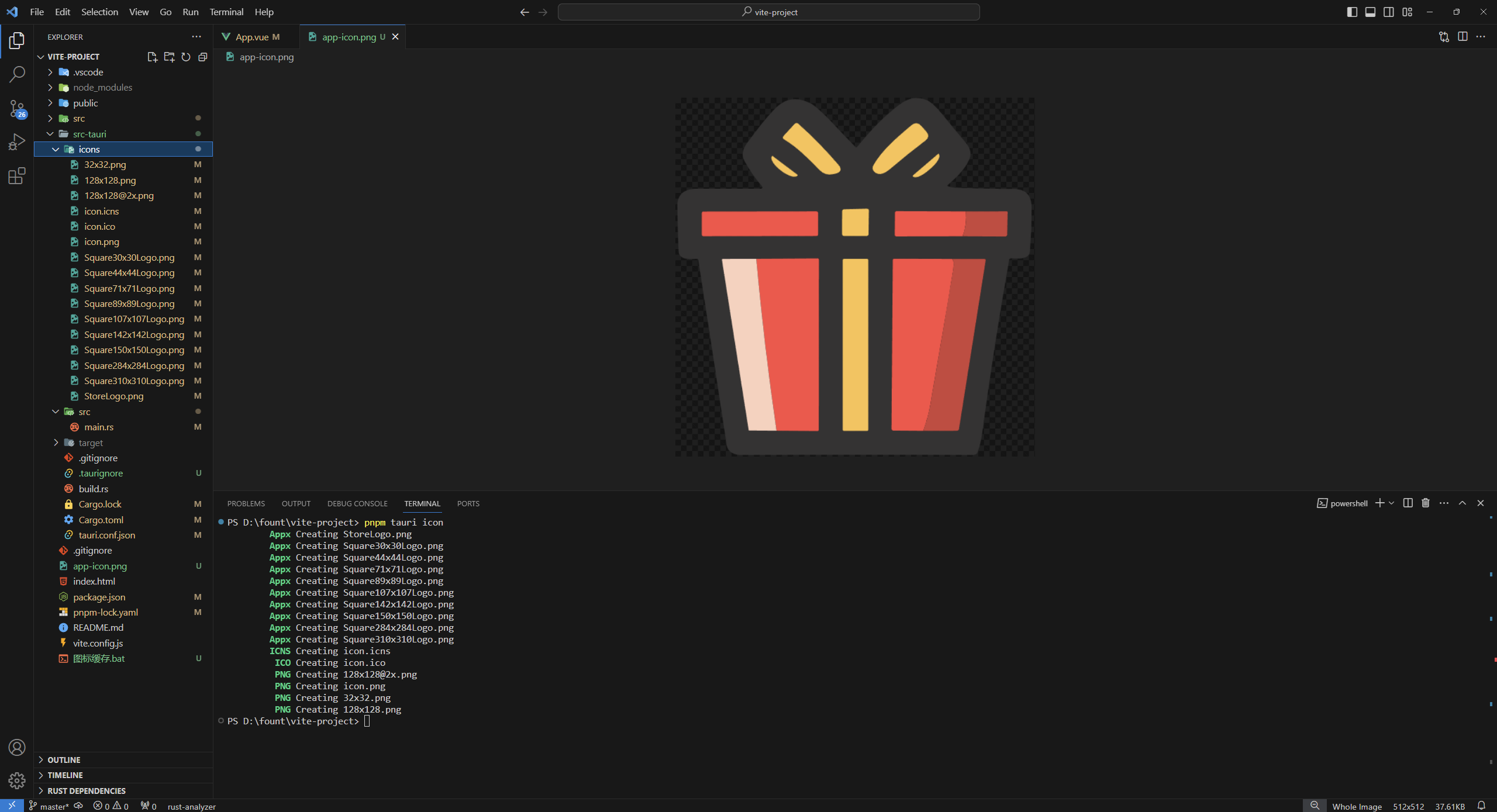
Task: Go back with navigation arrow
Action: click(525, 12)
